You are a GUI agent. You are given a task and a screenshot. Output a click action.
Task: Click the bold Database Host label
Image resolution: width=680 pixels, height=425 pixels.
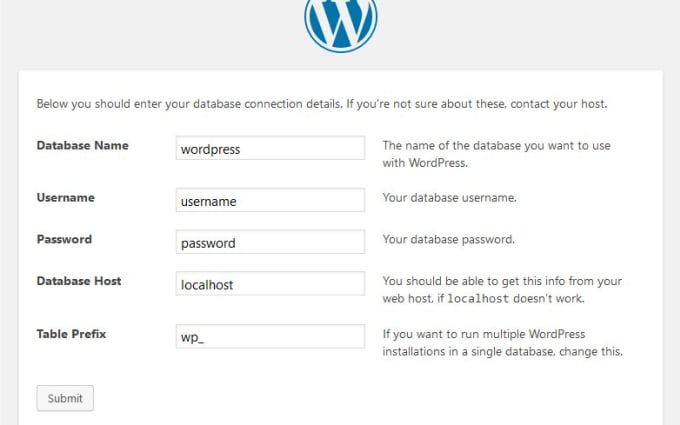tap(79, 281)
